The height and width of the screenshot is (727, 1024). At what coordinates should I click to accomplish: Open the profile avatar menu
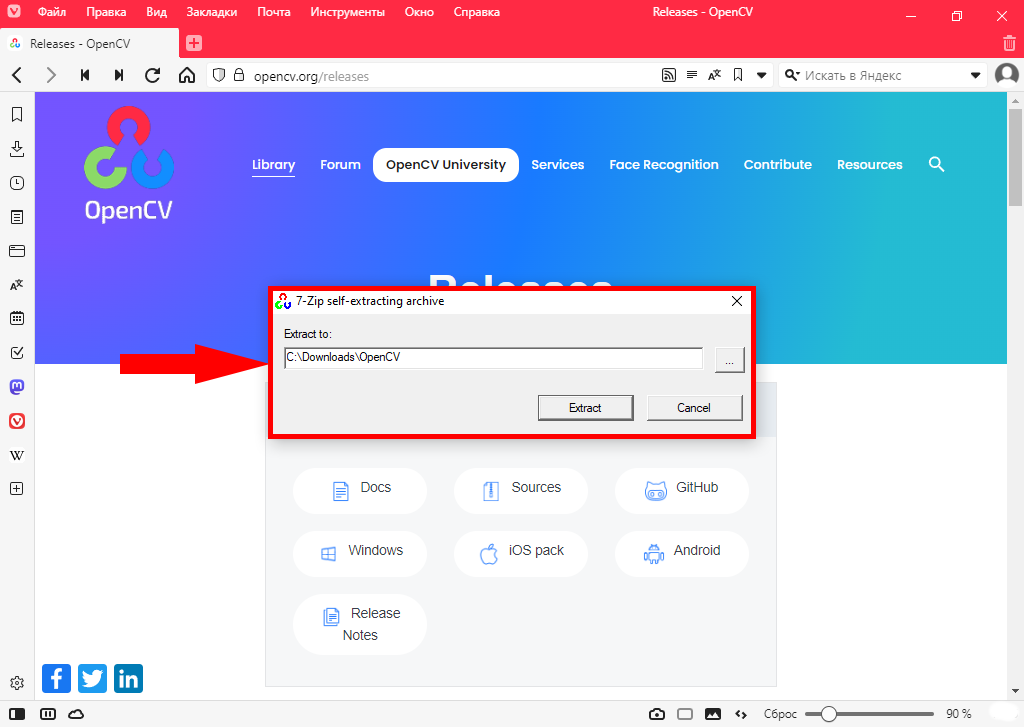1005,75
